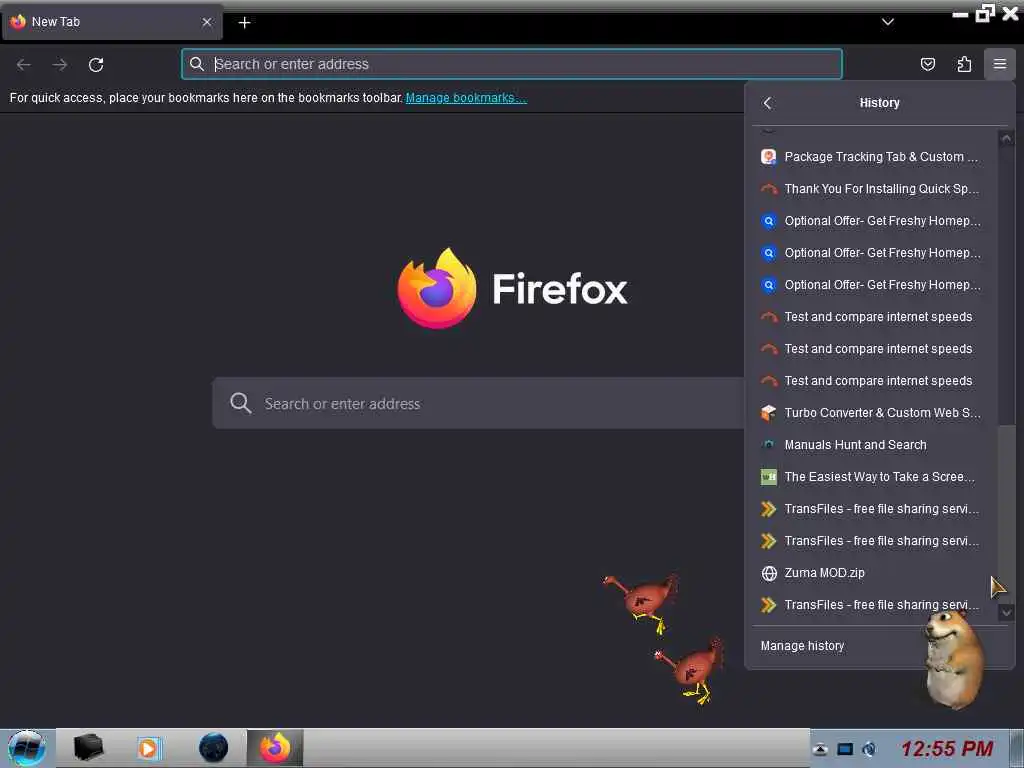Click the address bar search magnifier icon
Viewport: 1024px width, 768px height.
pos(196,64)
